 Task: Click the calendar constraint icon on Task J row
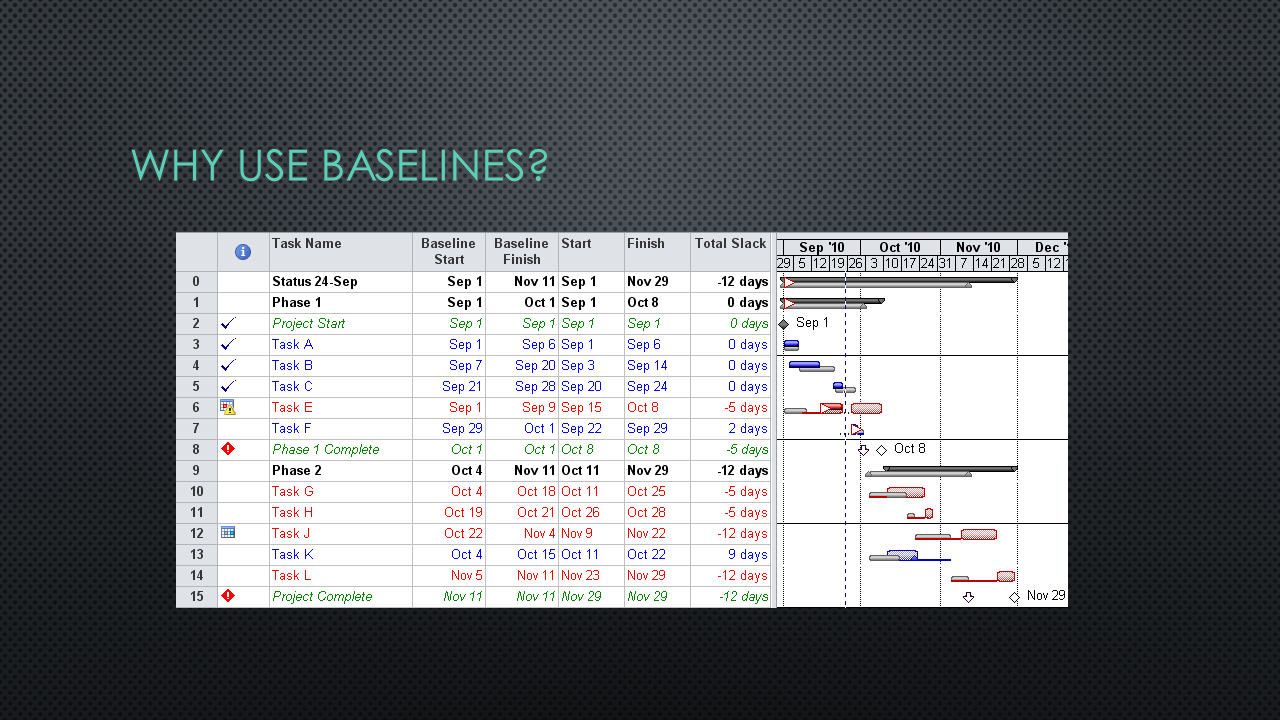[228, 533]
